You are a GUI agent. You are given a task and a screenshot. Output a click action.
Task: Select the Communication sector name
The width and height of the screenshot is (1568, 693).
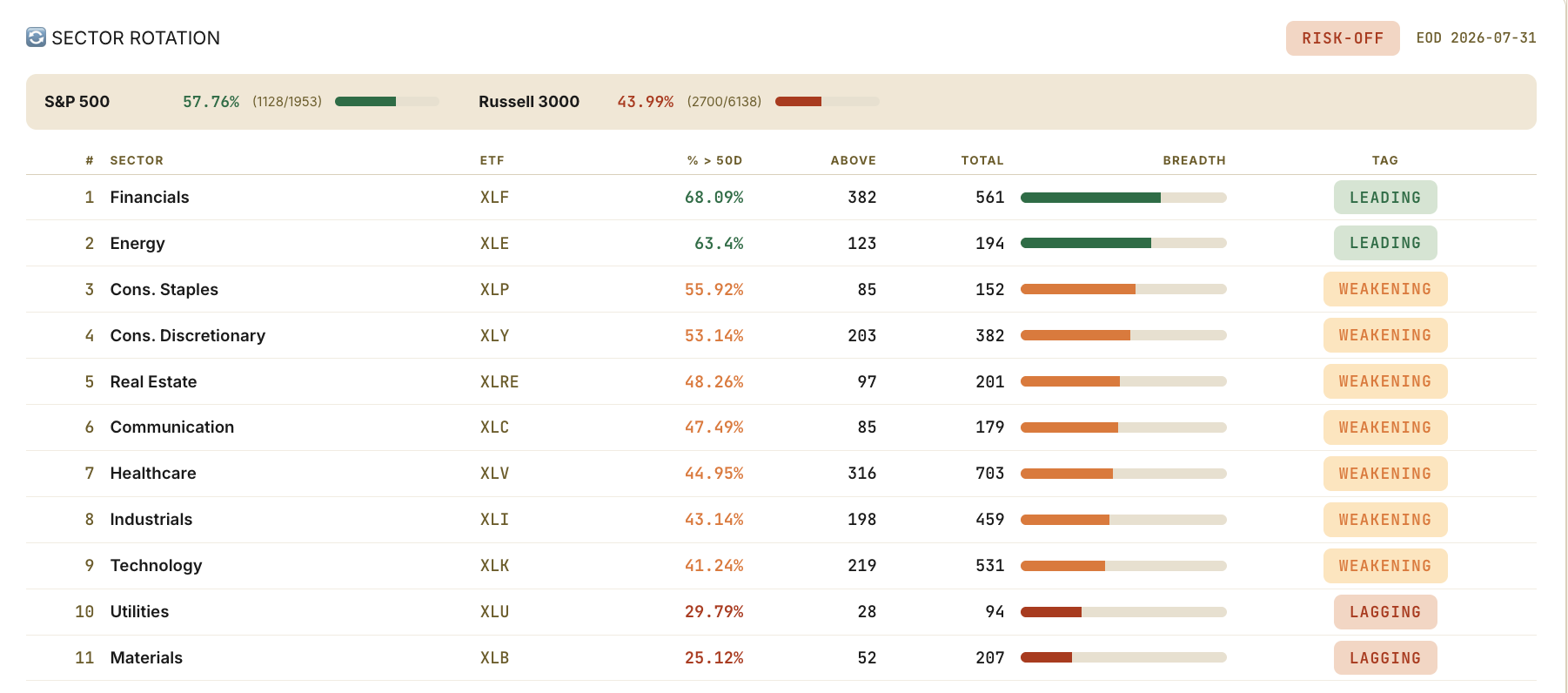tap(172, 427)
